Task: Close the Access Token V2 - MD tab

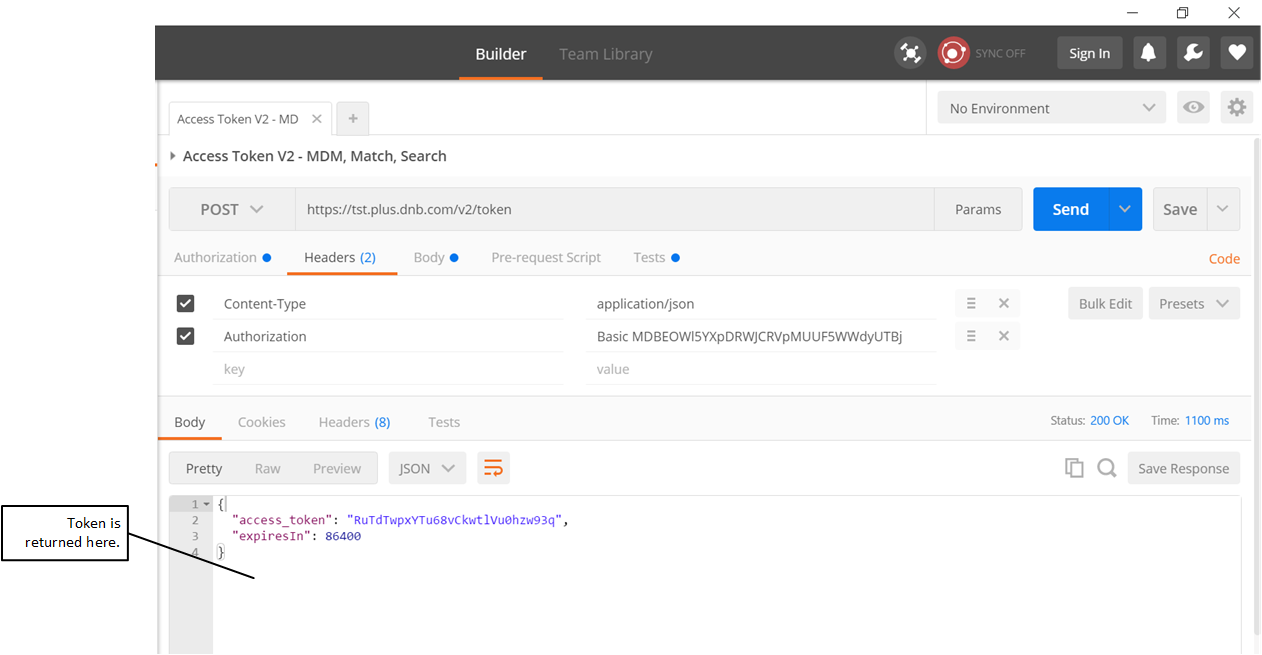Action: click(x=317, y=119)
